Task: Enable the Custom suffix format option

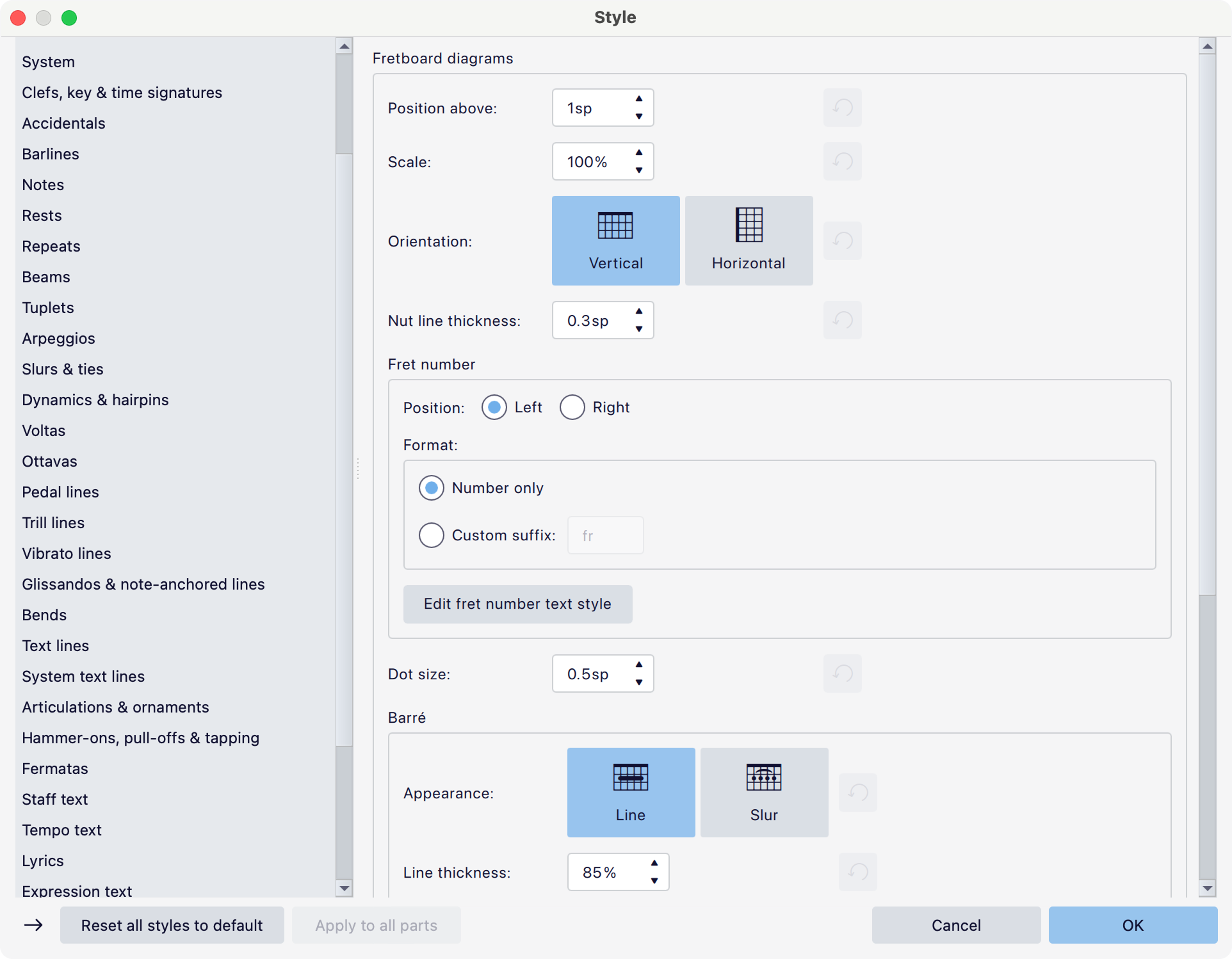Action: coord(431,535)
